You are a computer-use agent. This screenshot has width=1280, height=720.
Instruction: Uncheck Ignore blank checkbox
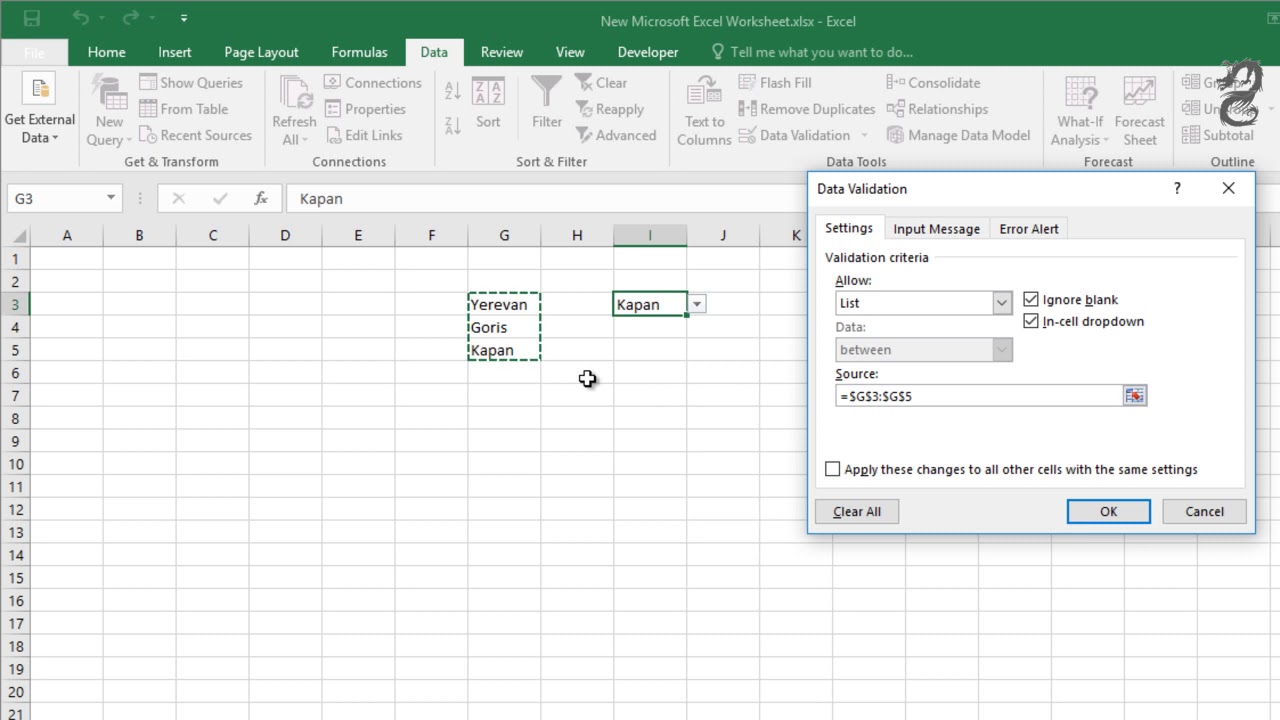(x=1031, y=299)
